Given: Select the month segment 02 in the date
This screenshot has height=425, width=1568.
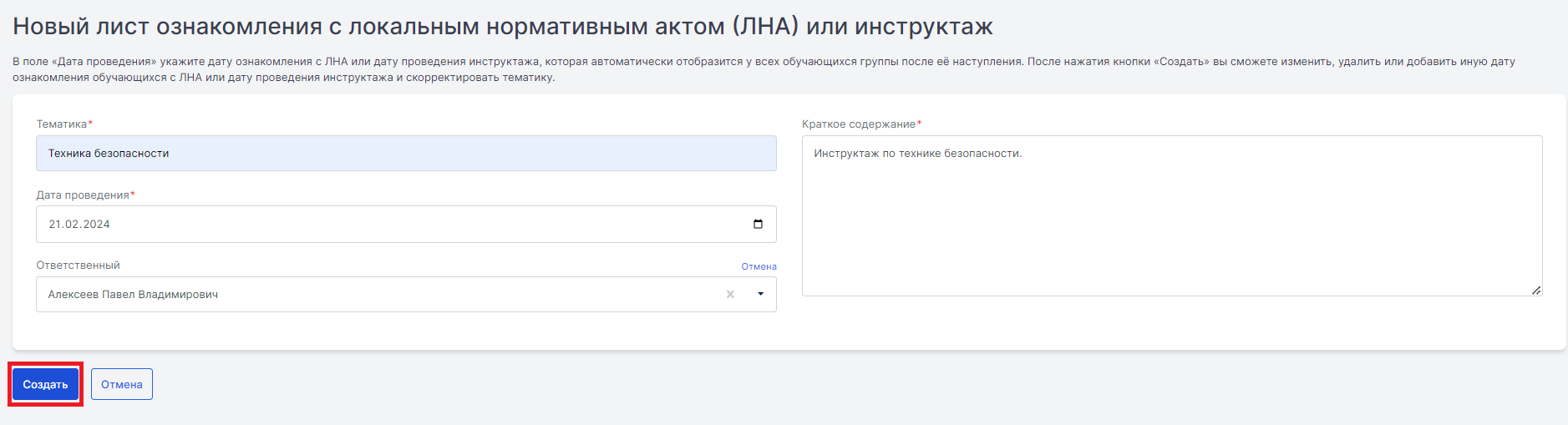Looking at the screenshot, I should pyautogui.click(x=71, y=224).
